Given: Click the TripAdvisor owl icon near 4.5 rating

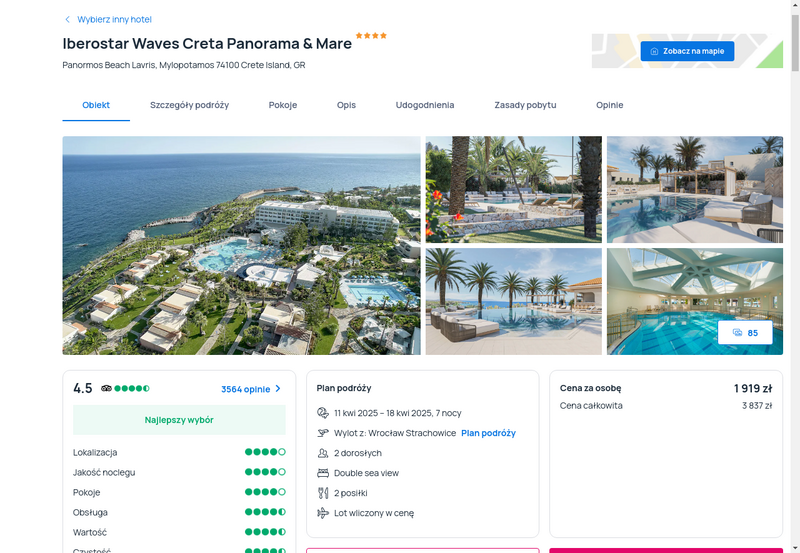Looking at the screenshot, I should [x=106, y=388].
